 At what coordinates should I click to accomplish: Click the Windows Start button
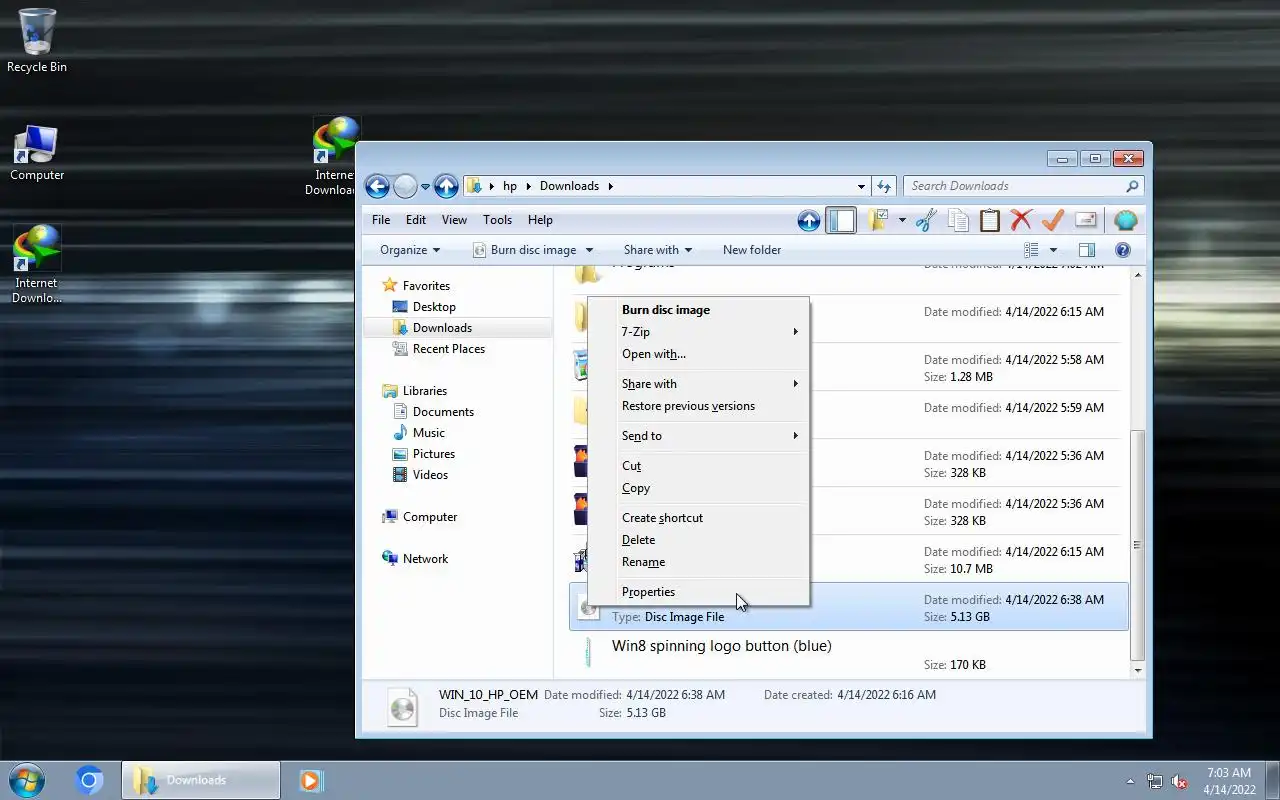tap(27, 780)
